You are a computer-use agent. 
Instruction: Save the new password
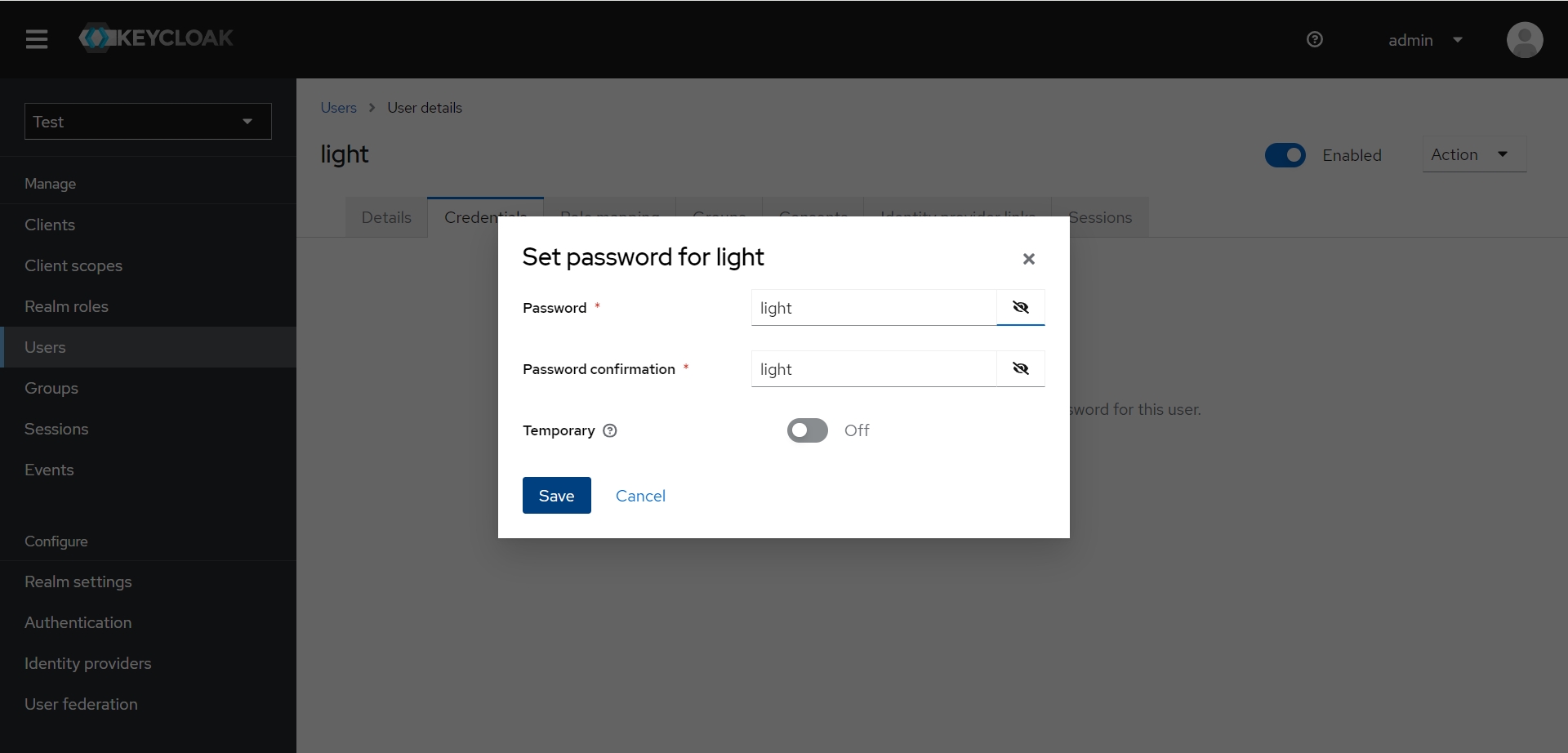556,496
